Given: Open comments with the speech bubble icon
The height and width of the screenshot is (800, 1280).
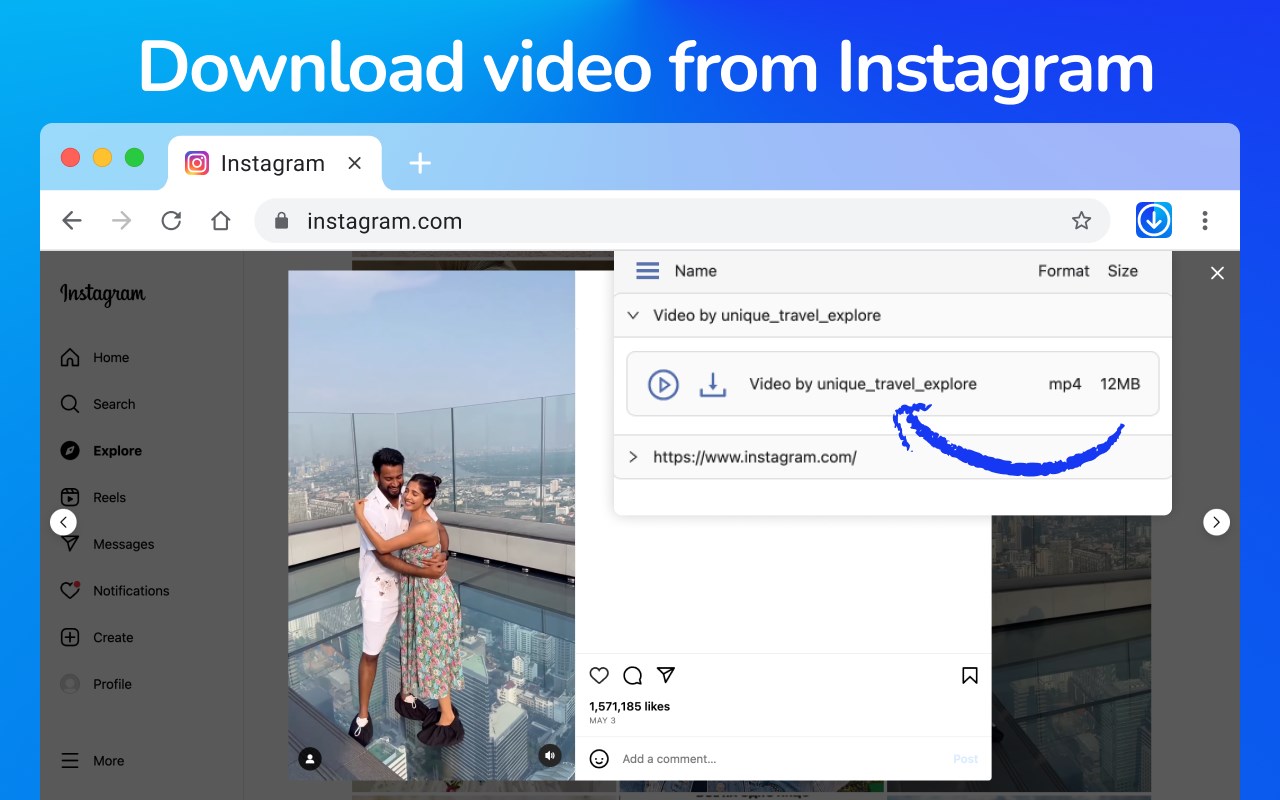Looking at the screenshot, I should 632,675.
